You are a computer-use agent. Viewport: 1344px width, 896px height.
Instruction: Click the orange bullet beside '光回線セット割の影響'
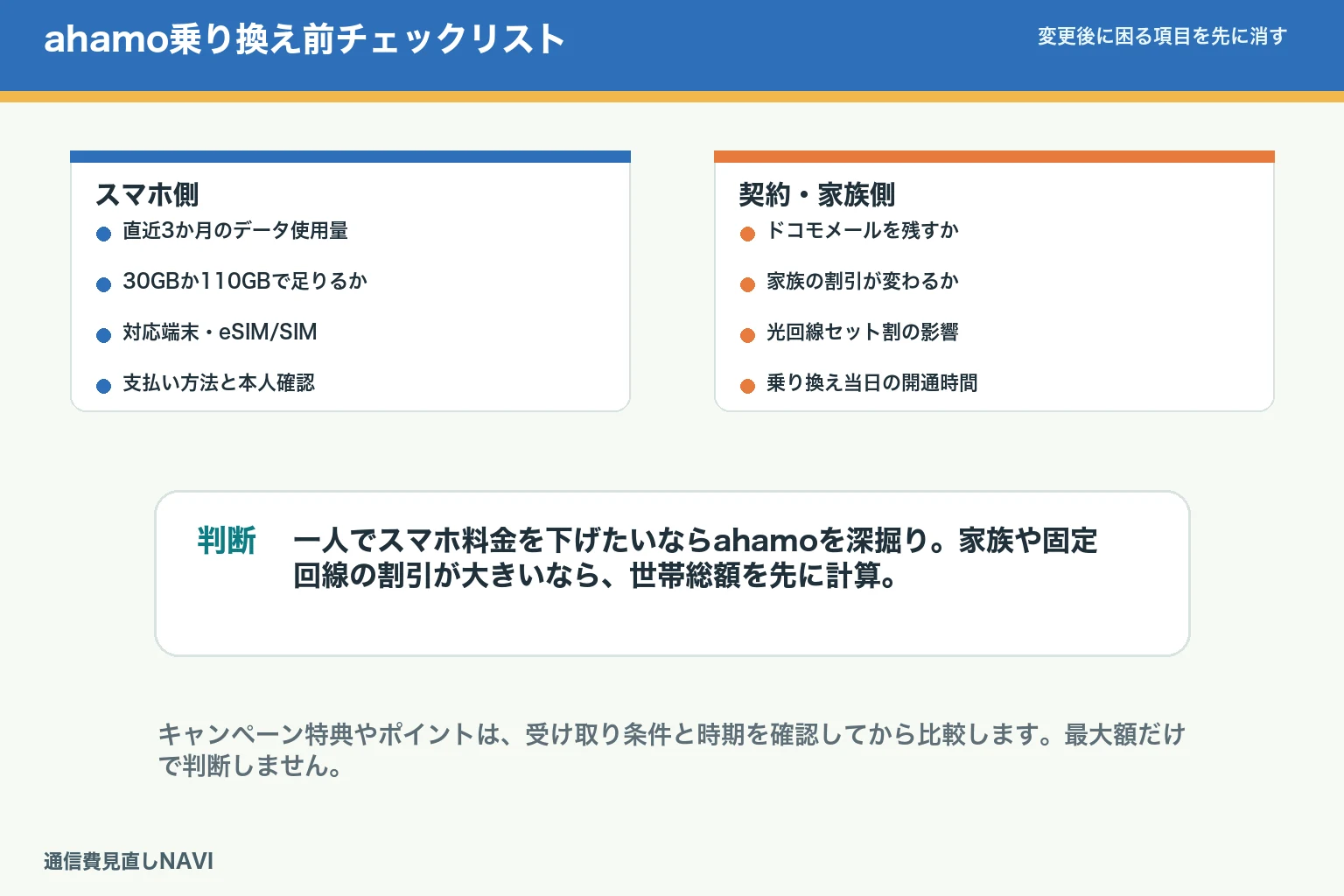point(747,335)
